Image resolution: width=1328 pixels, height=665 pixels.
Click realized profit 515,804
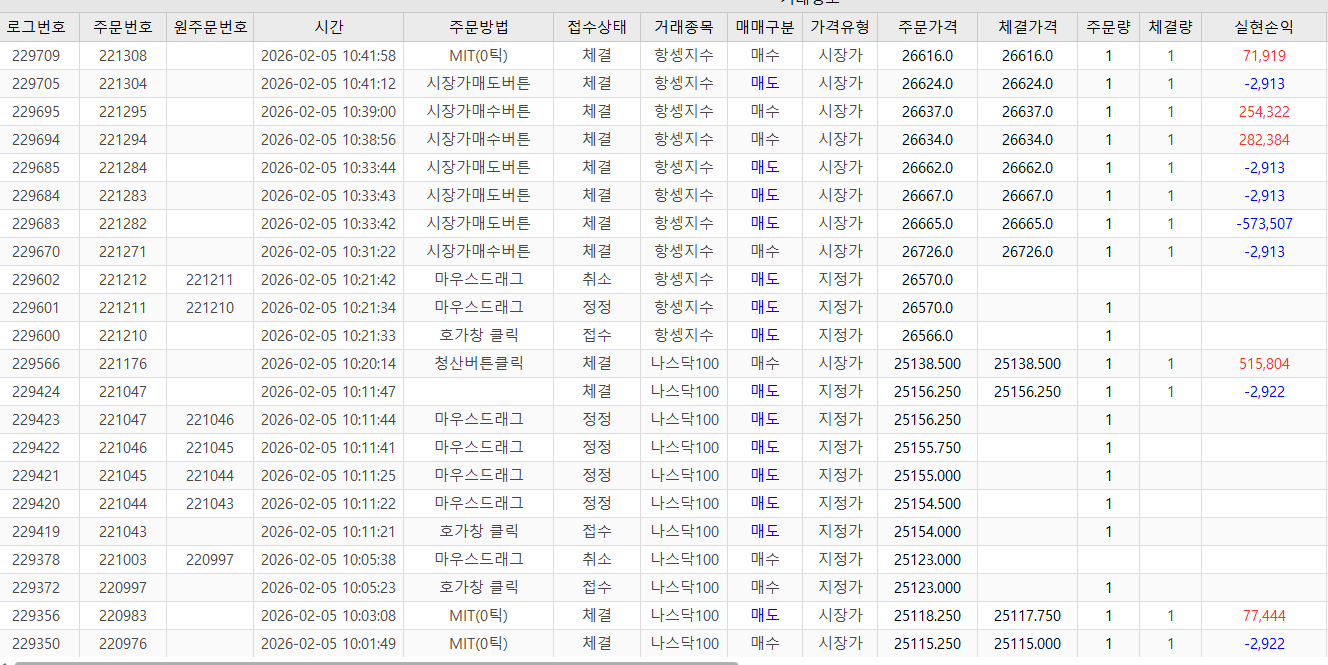tap(1264, 364)
